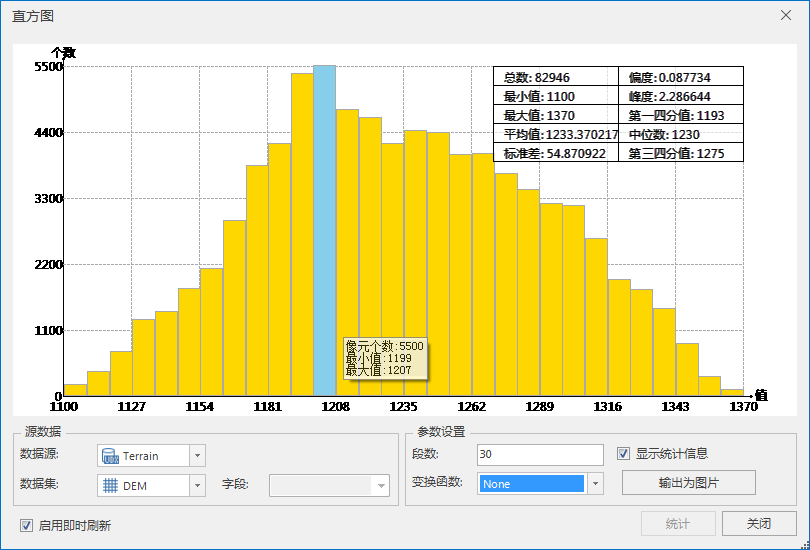Click the shortest bar nearest 1370
Image resolution: width=810 pixels, height=550 pixels.
tap(732, 392)
